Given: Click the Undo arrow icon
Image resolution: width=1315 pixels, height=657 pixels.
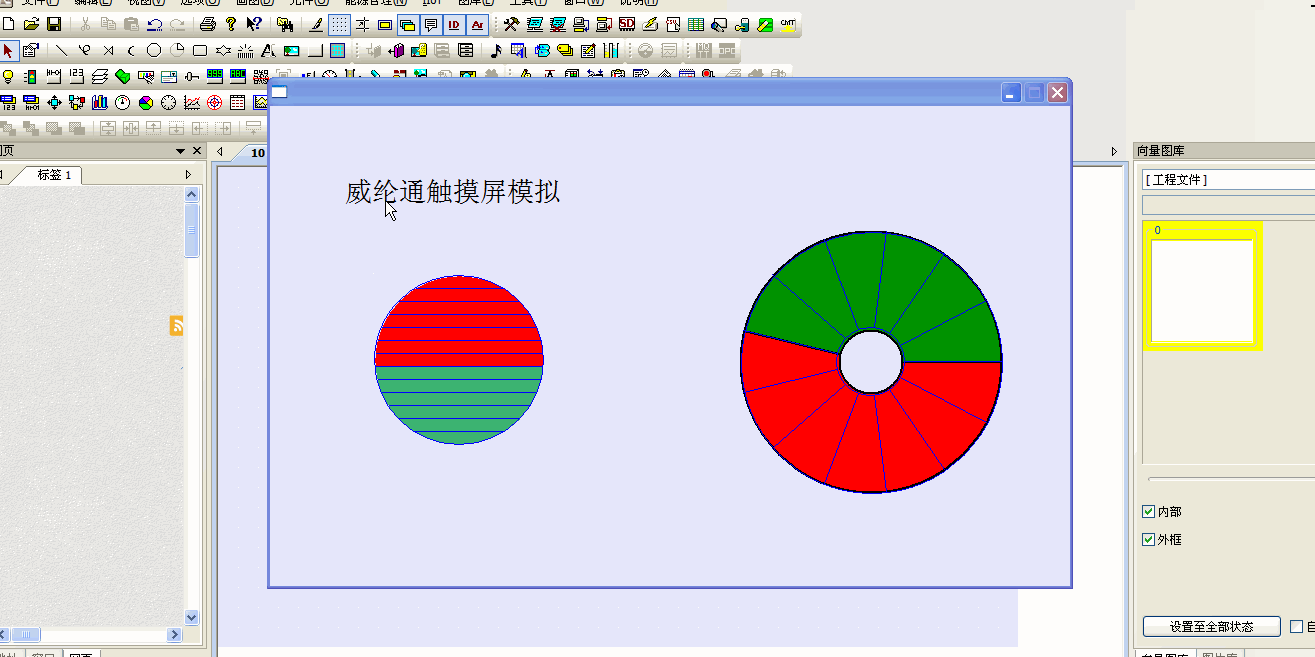Looking at the screenshot, I should point(155,24).
